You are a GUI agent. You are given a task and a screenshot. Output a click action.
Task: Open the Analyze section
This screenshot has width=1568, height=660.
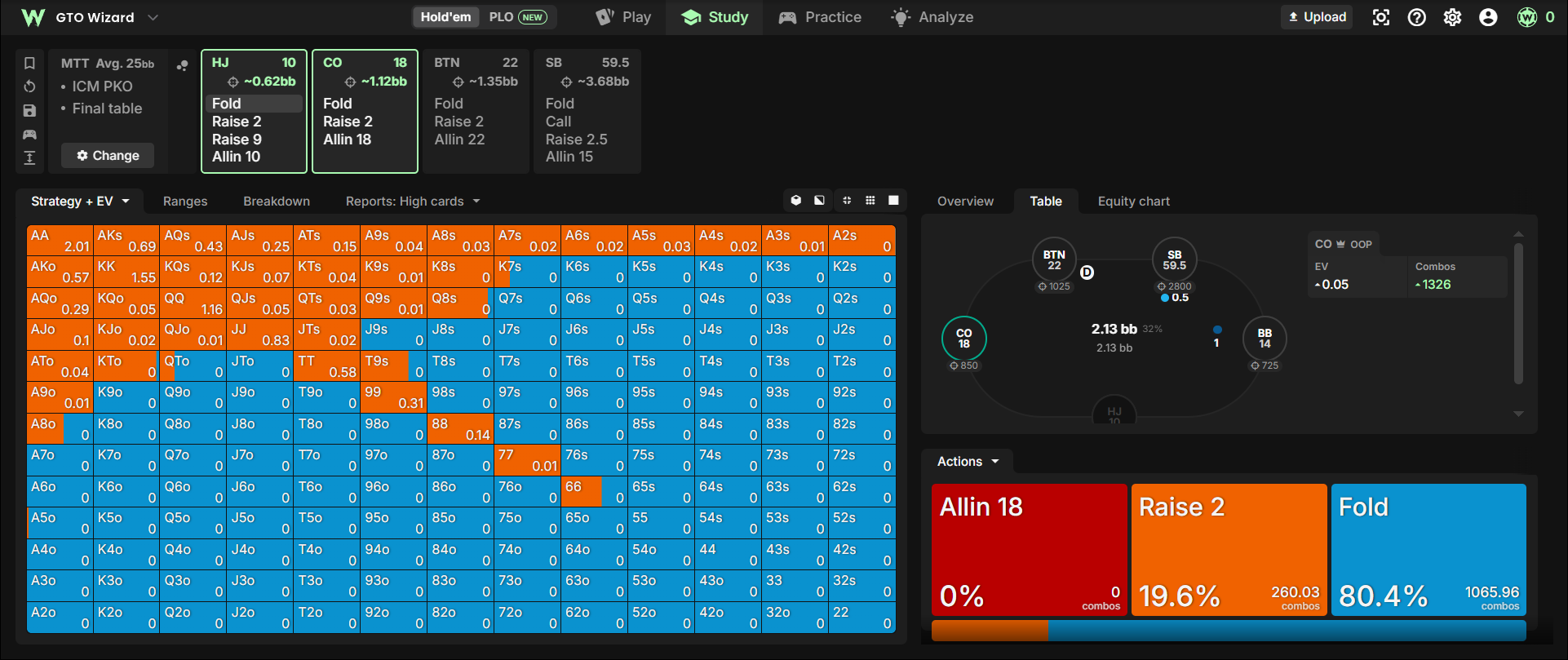coord(932,17)
